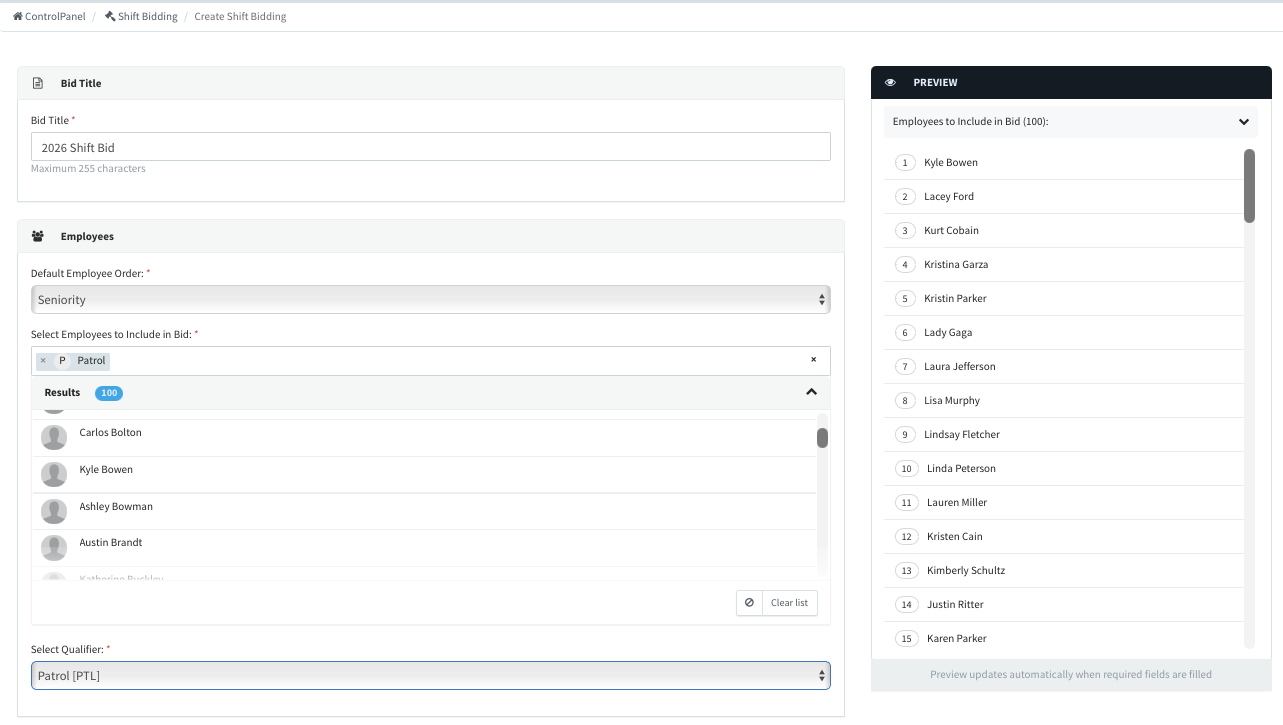
Task: Click the document icon beside Bid Title header
Action: [x=38, y=84]
